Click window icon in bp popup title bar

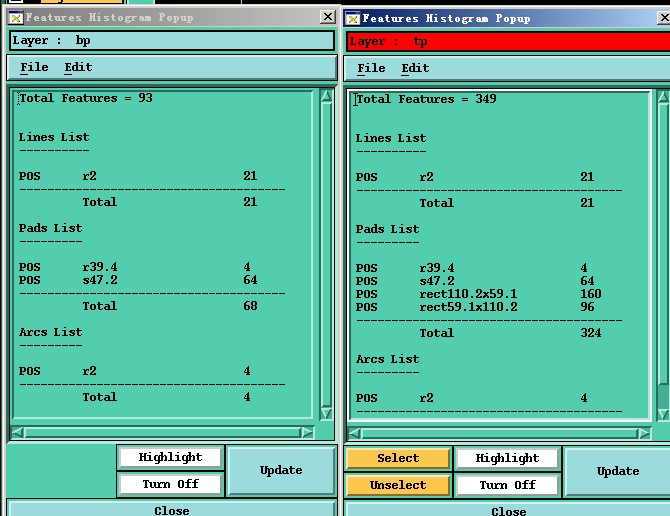[x=16, y=18]
